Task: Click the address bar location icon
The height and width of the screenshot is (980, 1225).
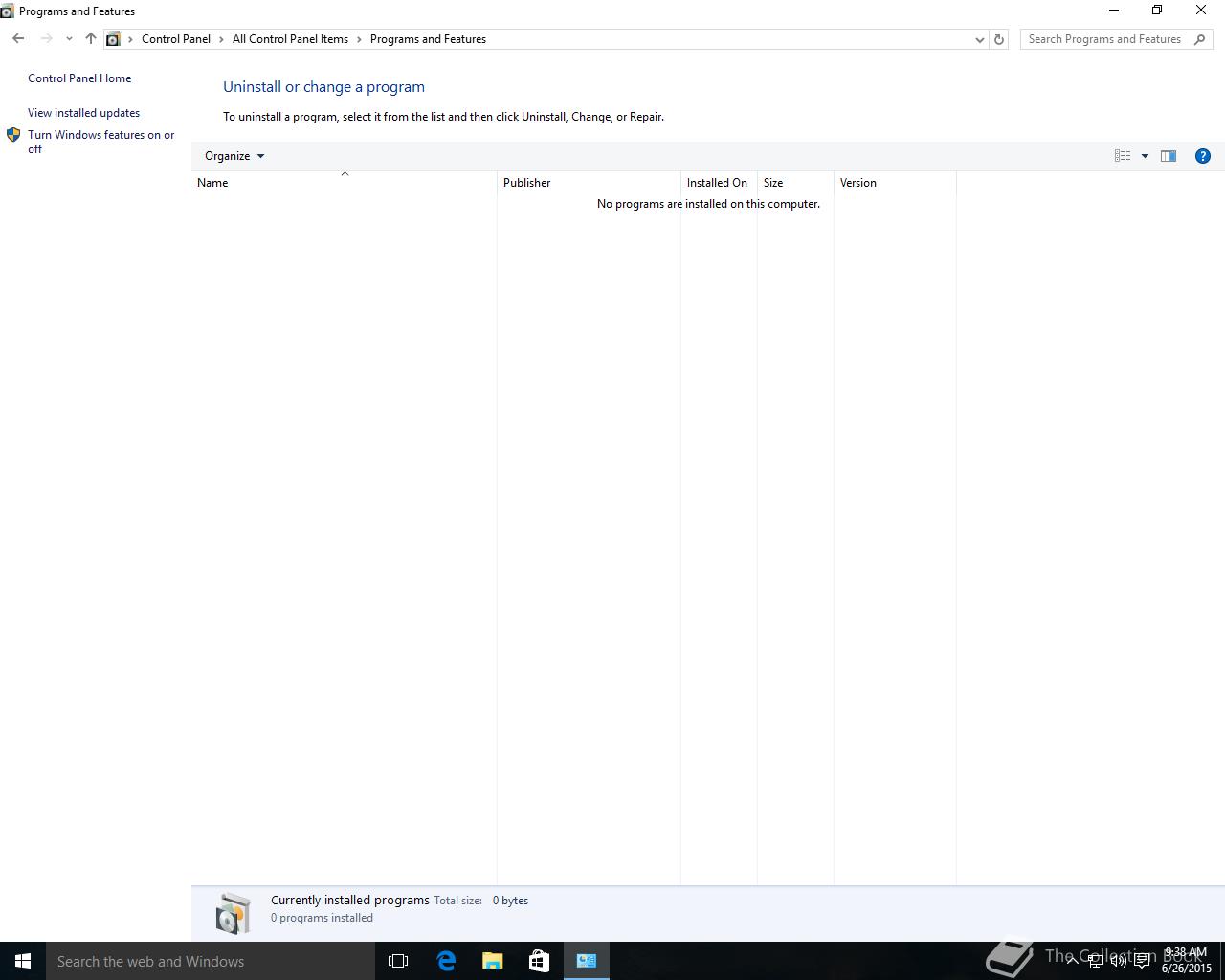Action: pyautogui.click(x=113, y=39)
